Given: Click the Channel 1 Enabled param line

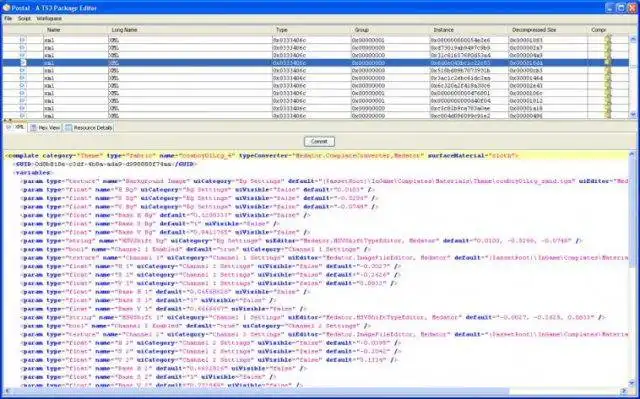Looking at the screenshot, I should point(196,249).
